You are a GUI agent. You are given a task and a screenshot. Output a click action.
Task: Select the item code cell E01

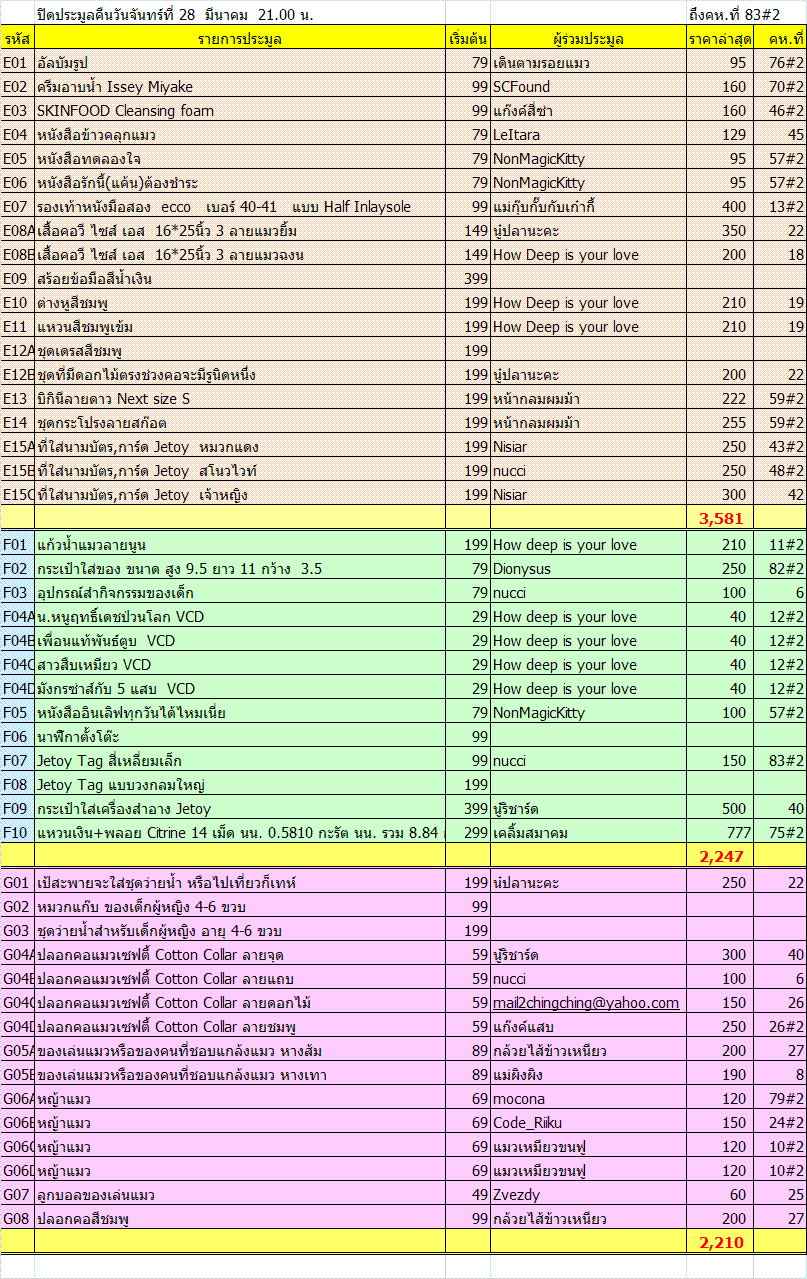coord(17,63)
